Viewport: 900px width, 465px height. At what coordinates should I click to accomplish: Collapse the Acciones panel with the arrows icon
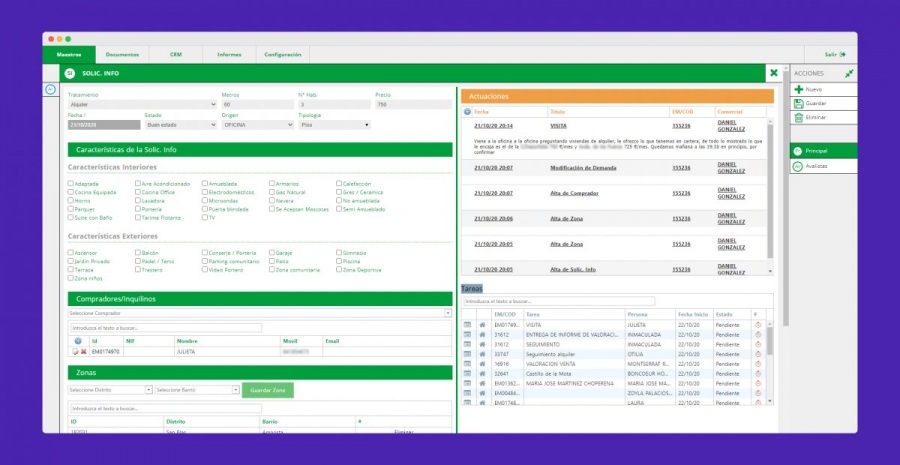click(849, 73)
